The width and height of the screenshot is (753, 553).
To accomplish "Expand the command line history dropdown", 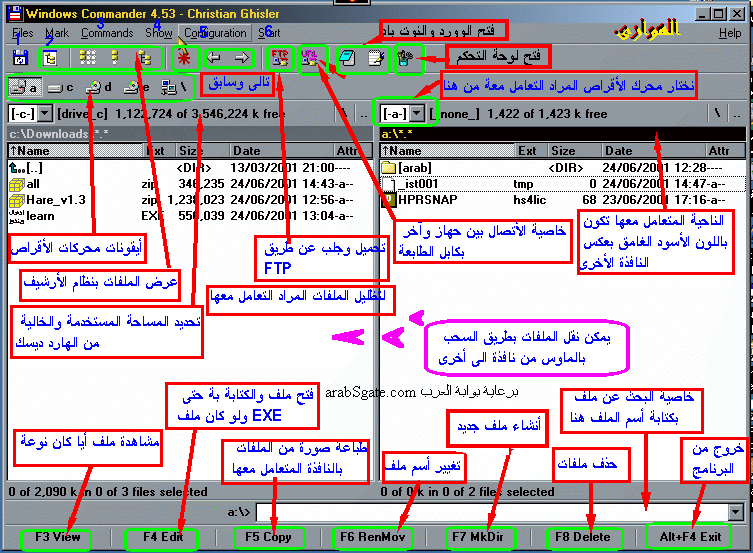I will (x=736, y=512).
